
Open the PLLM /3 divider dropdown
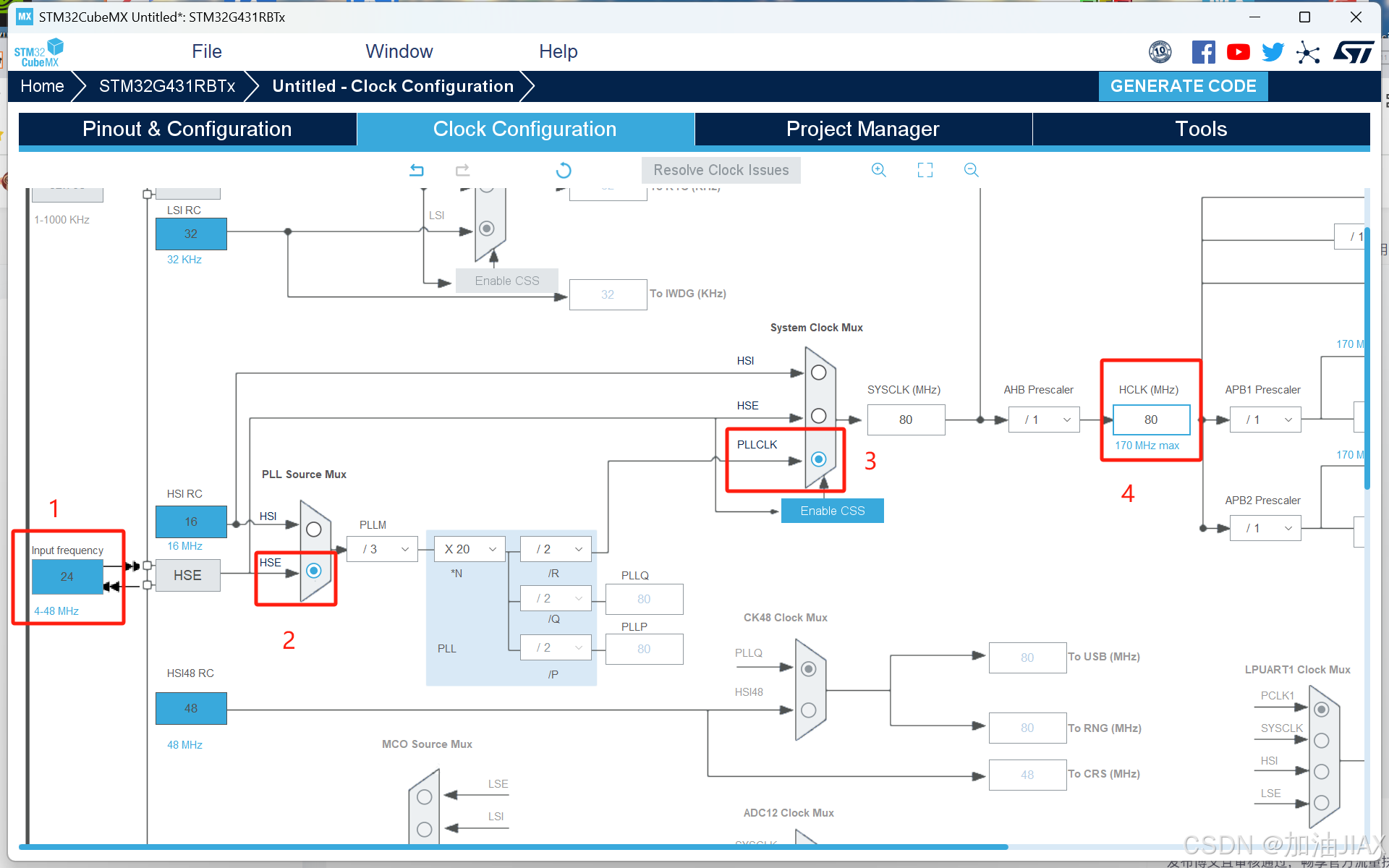(x=383, y=549)
